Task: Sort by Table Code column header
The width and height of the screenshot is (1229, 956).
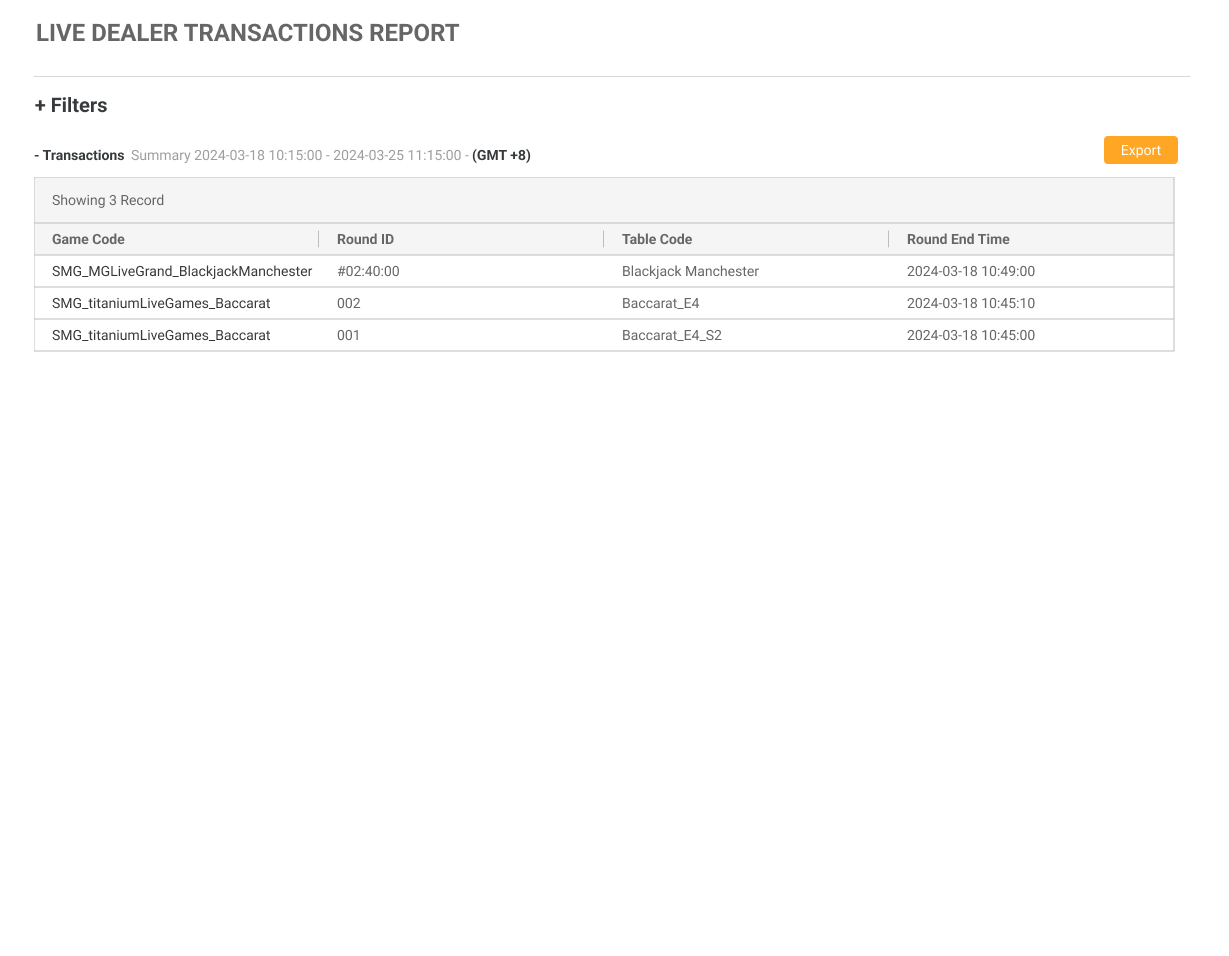Action: (x=657, y=239)
